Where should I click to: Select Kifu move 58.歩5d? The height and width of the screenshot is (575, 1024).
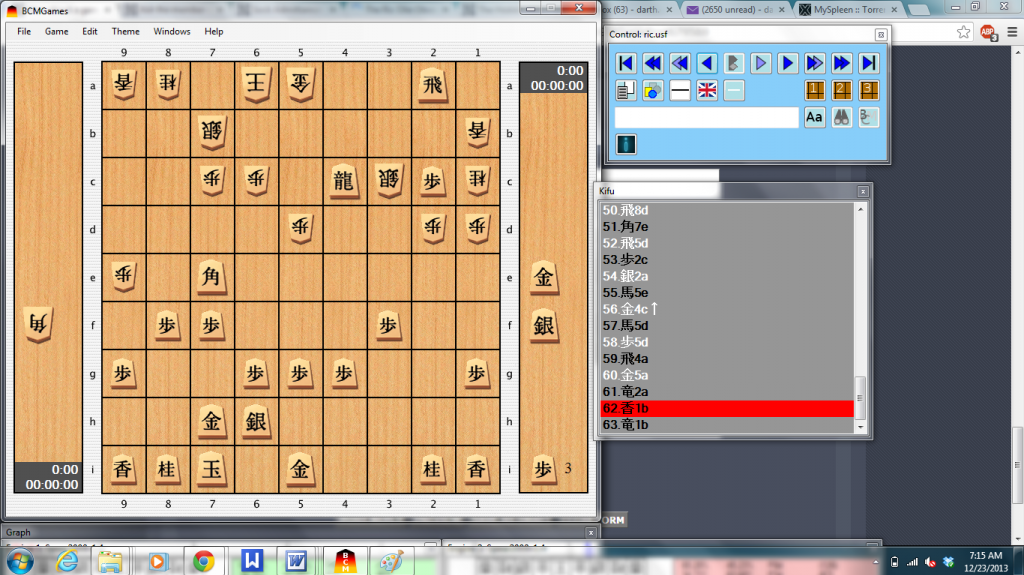click(727, 342)
